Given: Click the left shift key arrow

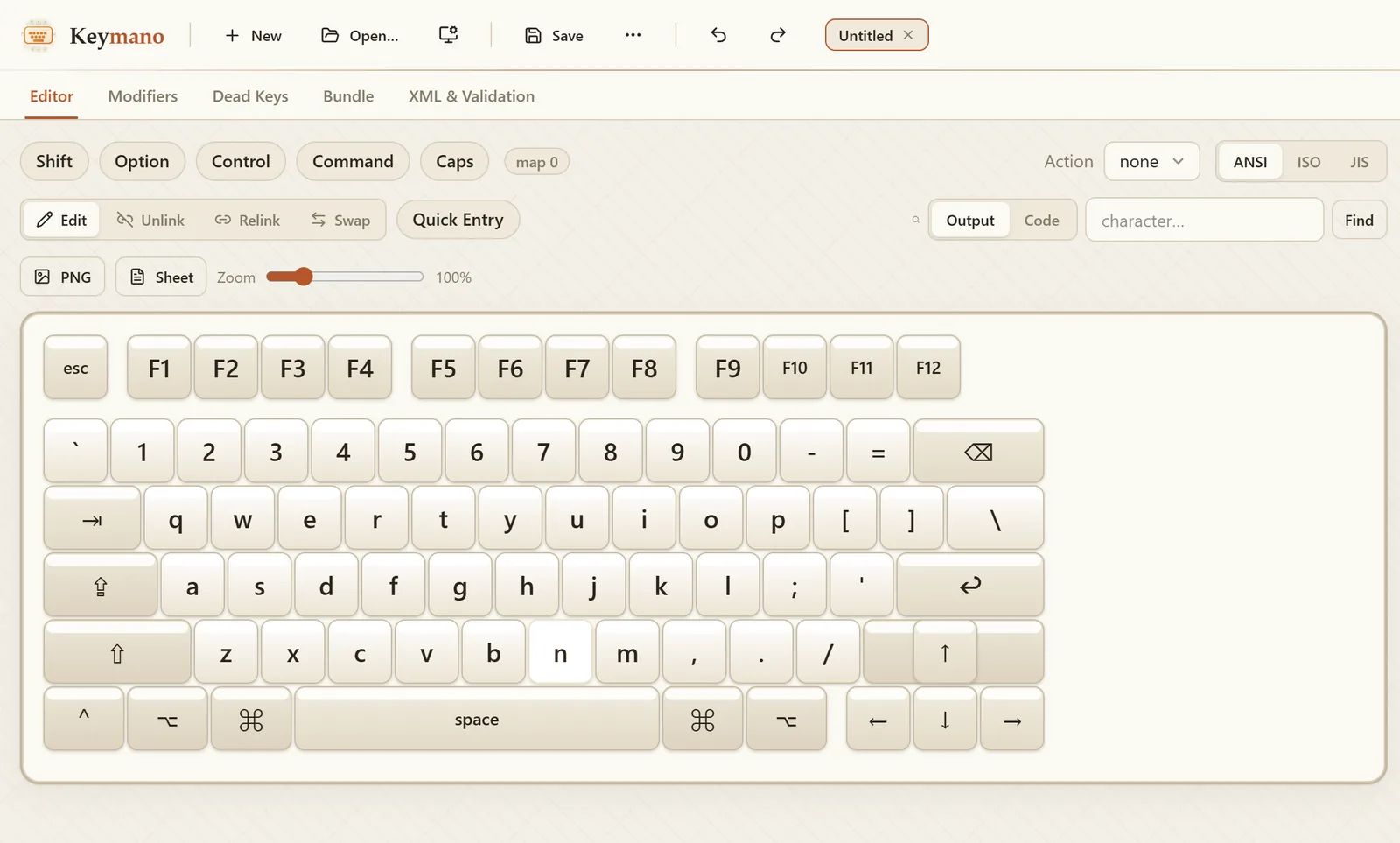Looking at the screenshot, I should point(117,653).
